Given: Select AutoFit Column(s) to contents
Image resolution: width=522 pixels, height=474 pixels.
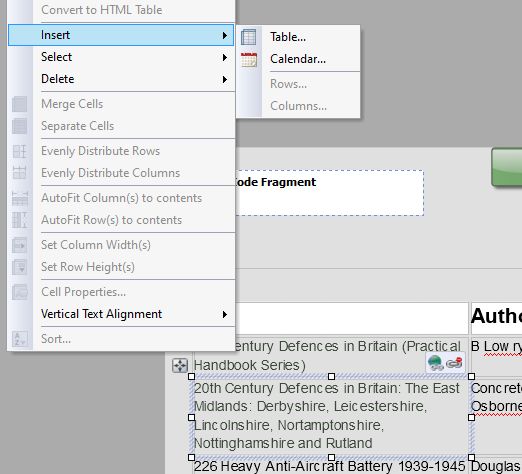Looking at the screenshot, I should 122,198.
